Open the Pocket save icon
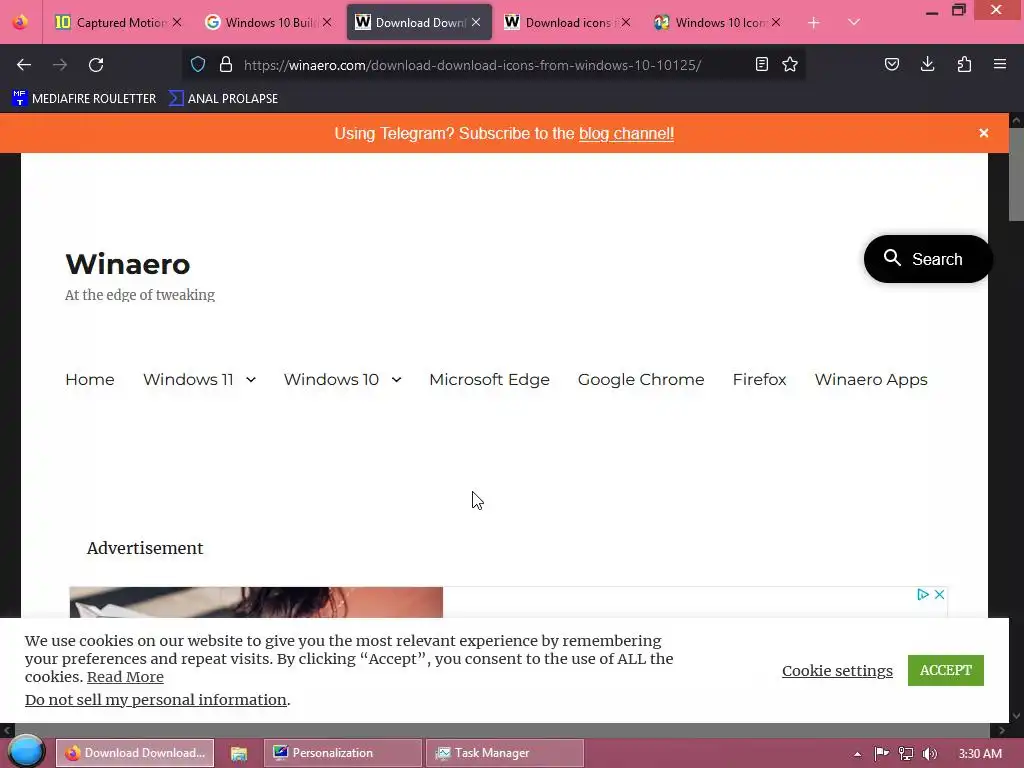1024x768 pixels. pos(892,64)
